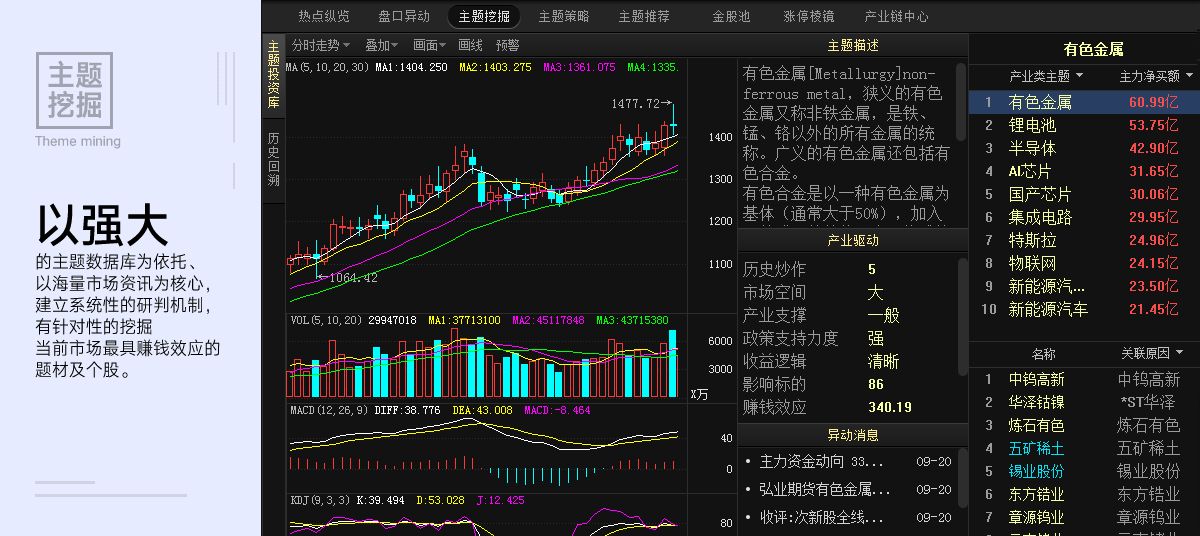The height and width of the screenshot is (536, 1200).
Task: Open the 热点纵览 tab
Action: point(324,16)
